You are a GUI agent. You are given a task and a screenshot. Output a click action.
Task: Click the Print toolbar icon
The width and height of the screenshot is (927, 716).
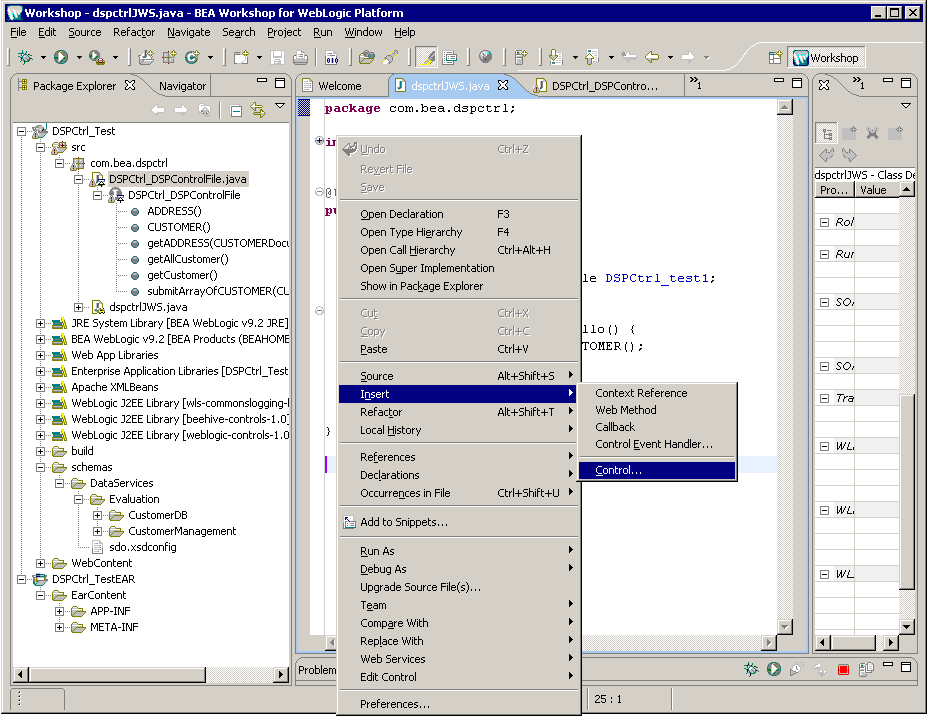click(300, 57)
